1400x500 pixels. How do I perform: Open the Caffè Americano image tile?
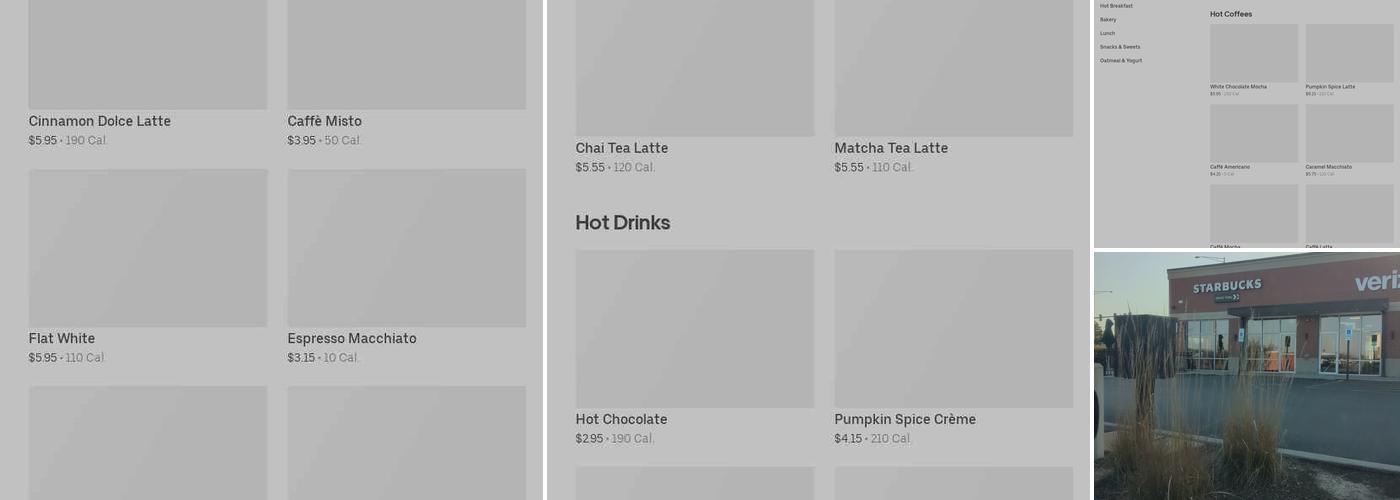(x=1253, y=133)
